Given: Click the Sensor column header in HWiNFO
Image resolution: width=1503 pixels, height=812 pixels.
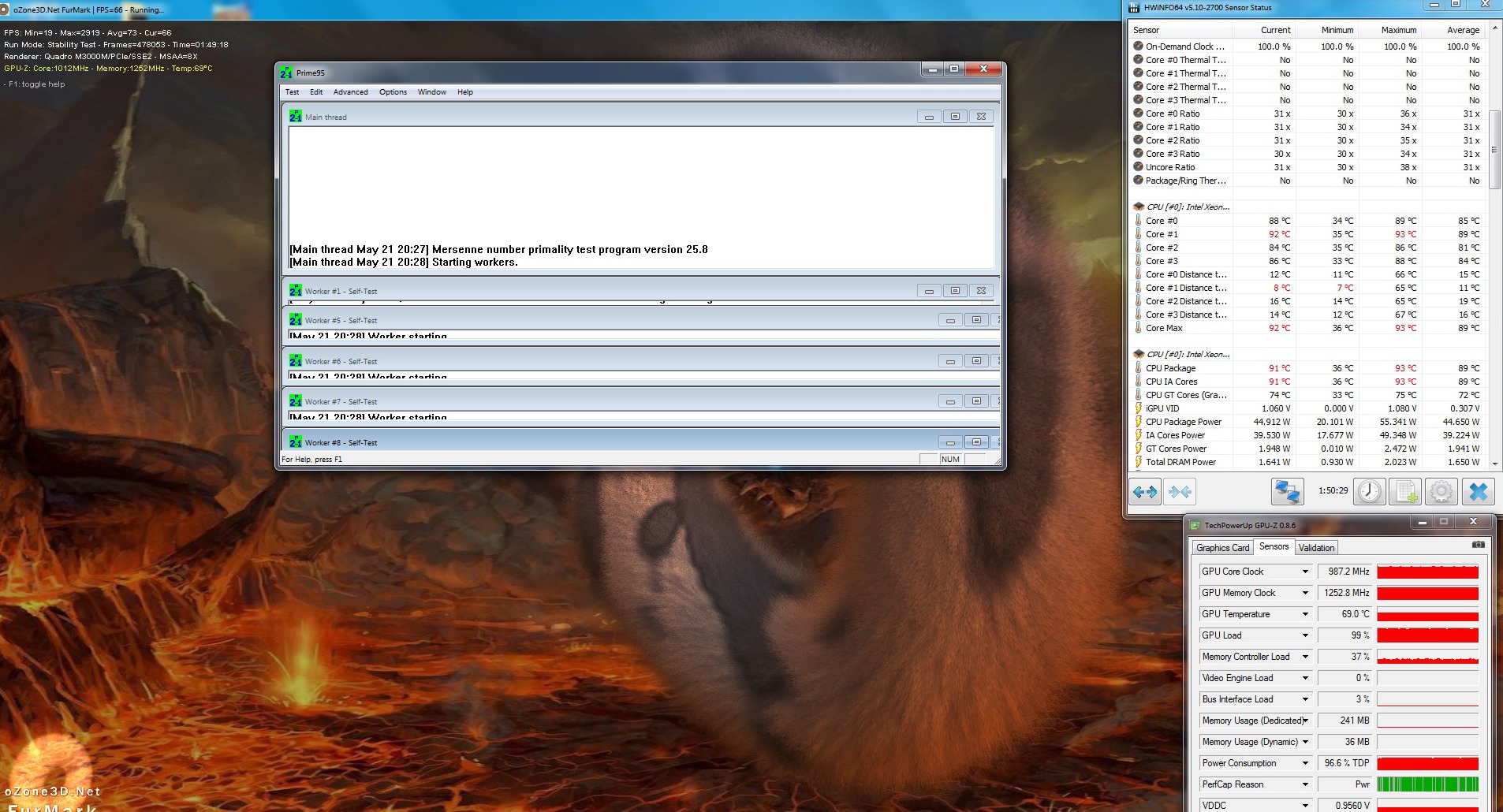Looking at the screenshot, I should coord(1180,30).
